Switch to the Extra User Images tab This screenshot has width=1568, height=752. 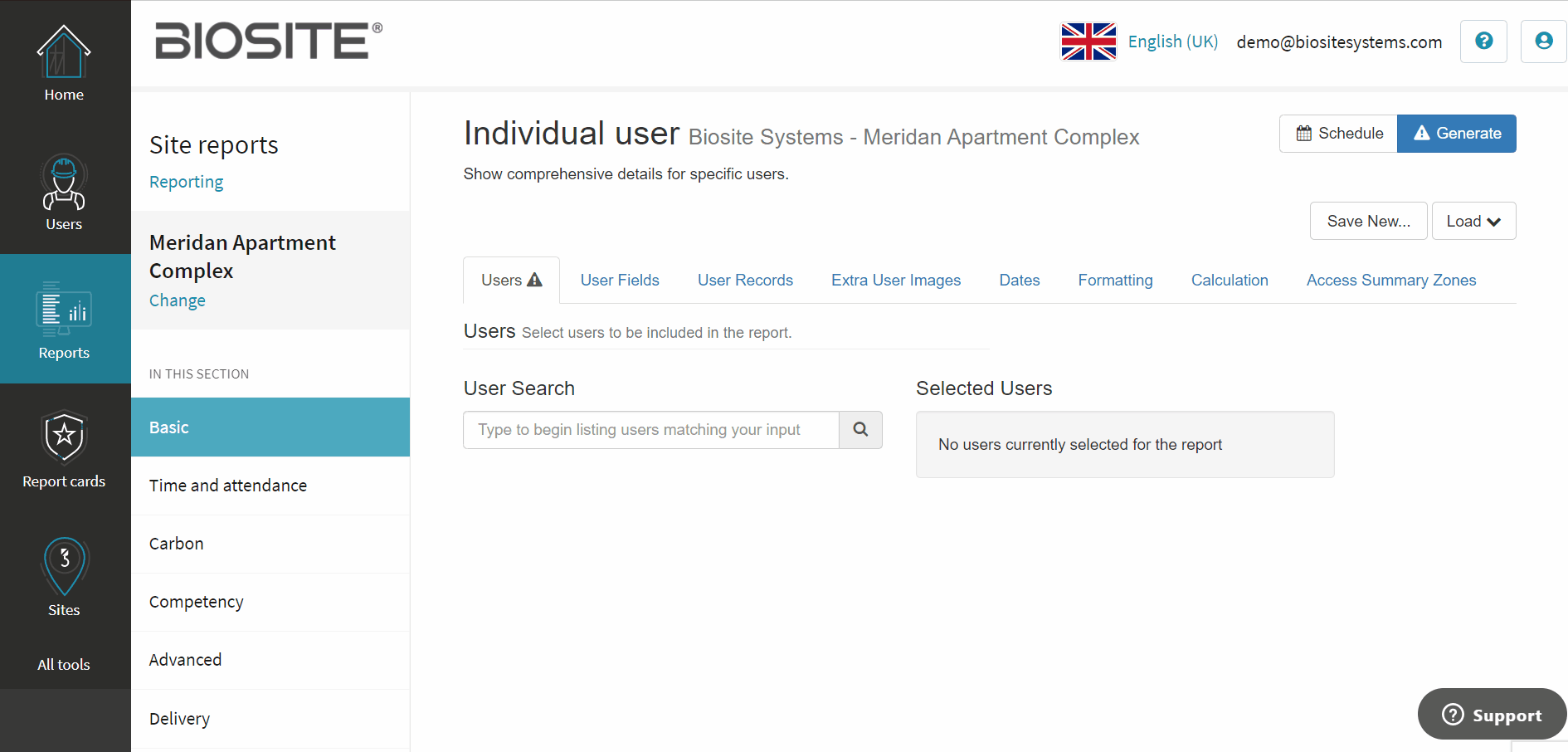click(x=896, y=281)
